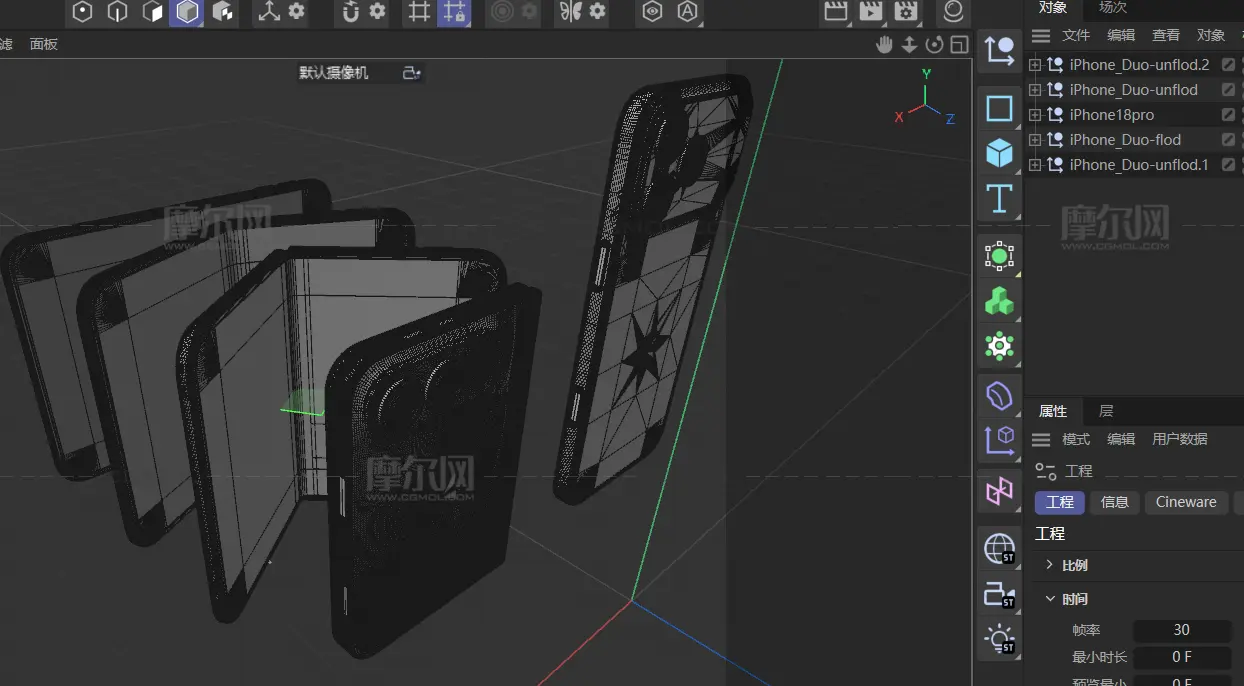The image size is (1244, 686).
Task: Click the butterfly symmetry icon
Action: (x=570, y=12)
